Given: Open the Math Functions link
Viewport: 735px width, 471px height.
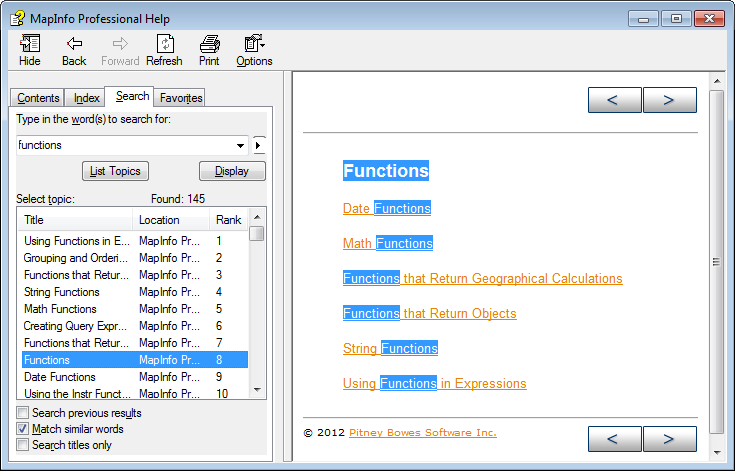Looking at the screenshot, I should [388, 243].
